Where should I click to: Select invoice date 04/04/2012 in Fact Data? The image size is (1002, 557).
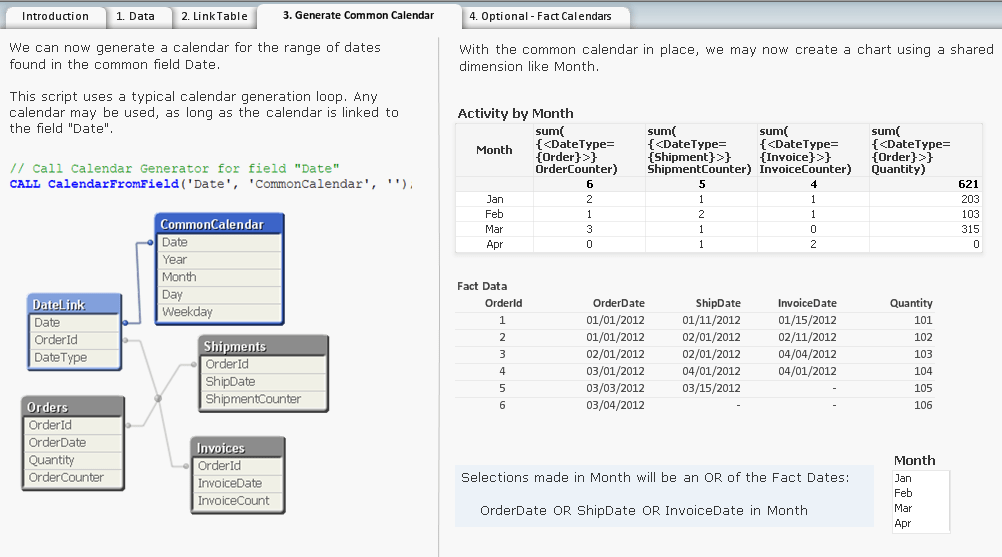tap(807, 354)
